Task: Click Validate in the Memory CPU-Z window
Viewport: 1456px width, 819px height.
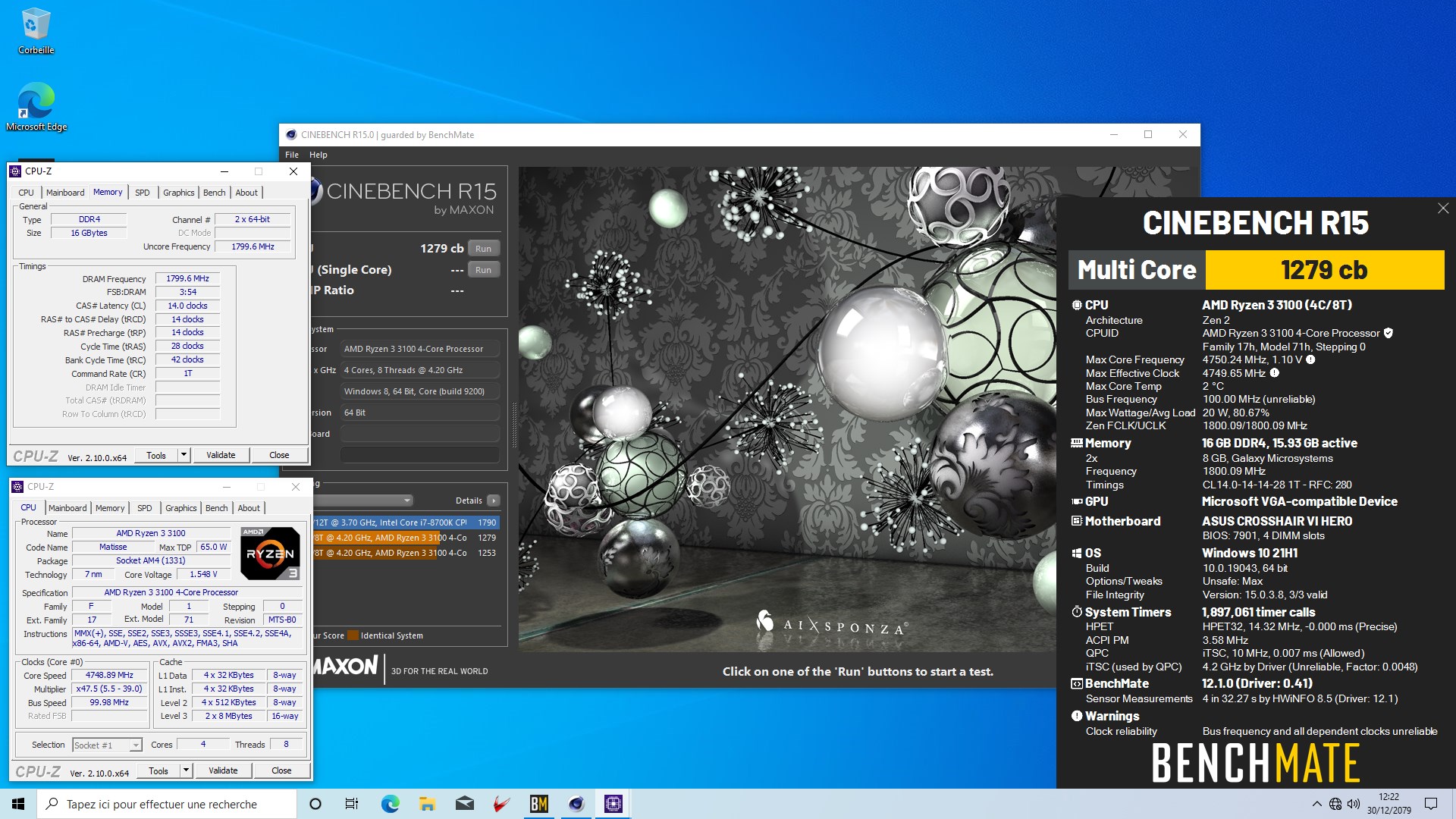Action: pos(221,455)
